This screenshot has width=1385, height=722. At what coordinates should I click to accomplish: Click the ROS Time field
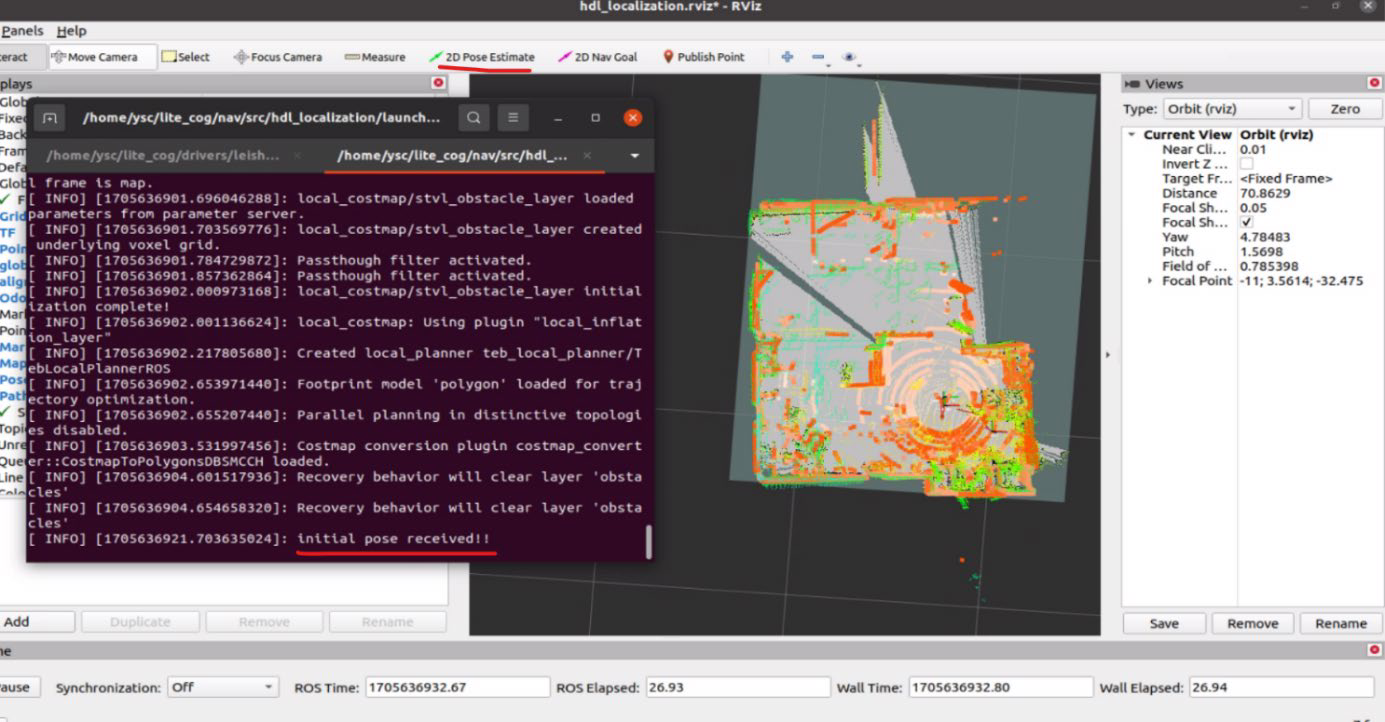pos(458,688)
